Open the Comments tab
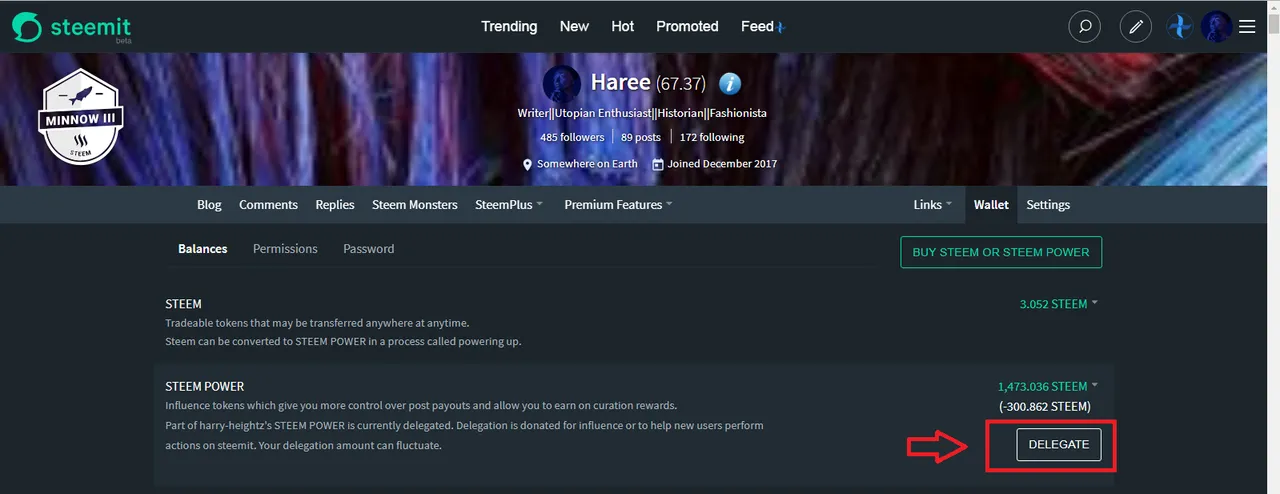 point(268,205)
